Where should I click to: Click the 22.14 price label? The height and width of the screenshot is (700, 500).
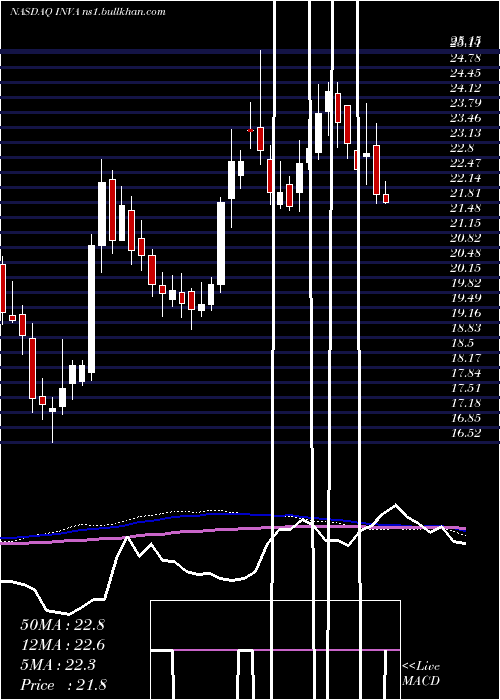(466, 178)
